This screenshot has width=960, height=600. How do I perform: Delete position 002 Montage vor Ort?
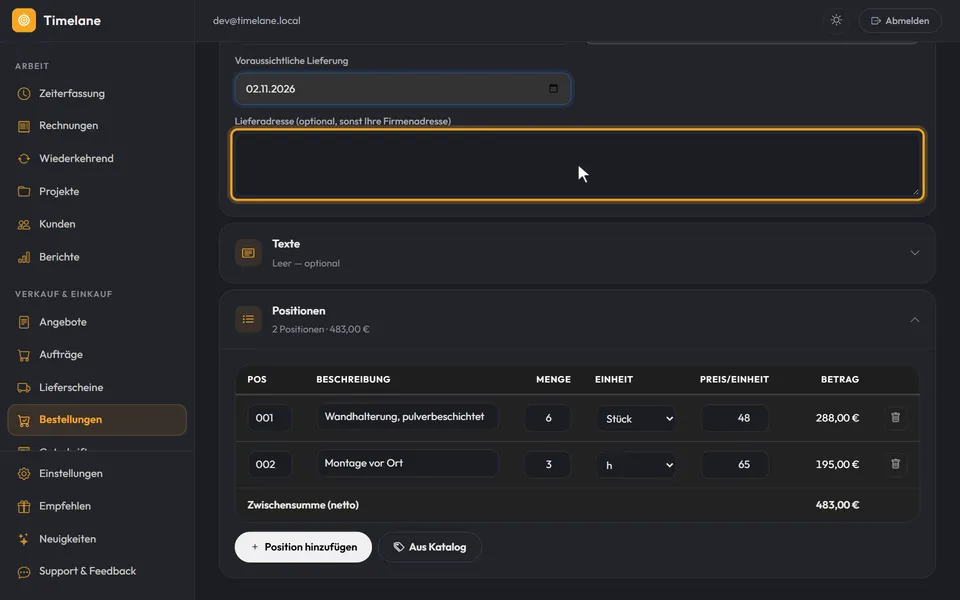(895, 464)
